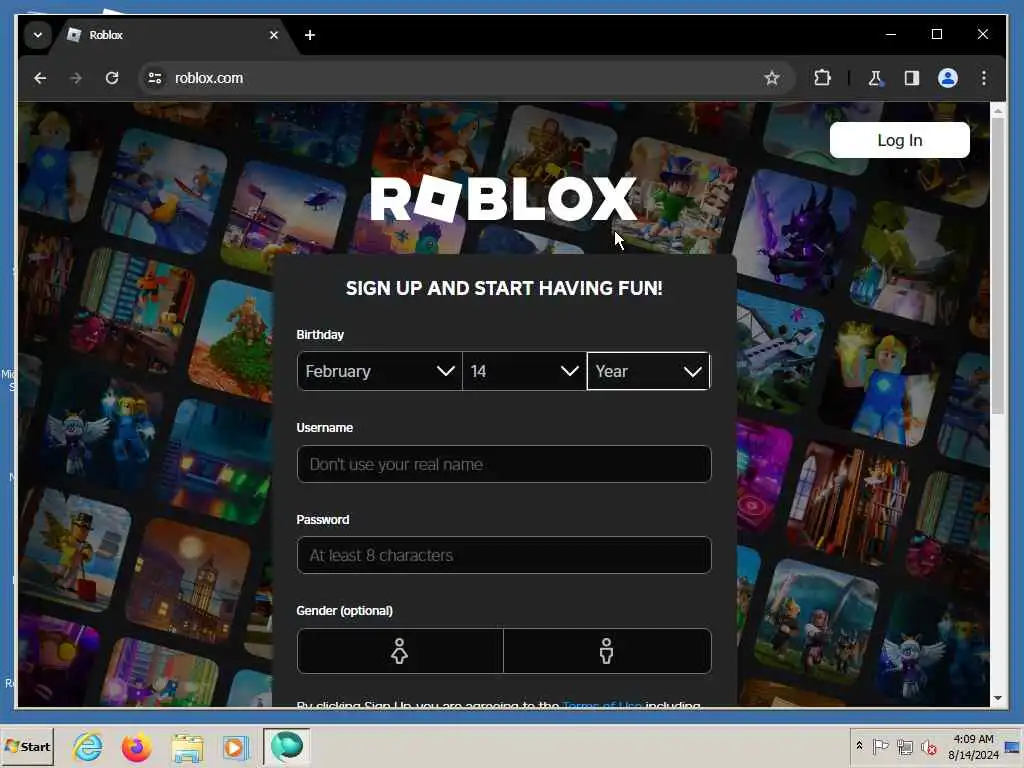This screenshot has width=1024, height=768.
Task: Click the browser forward arrow
Action: tap(76, 78)
